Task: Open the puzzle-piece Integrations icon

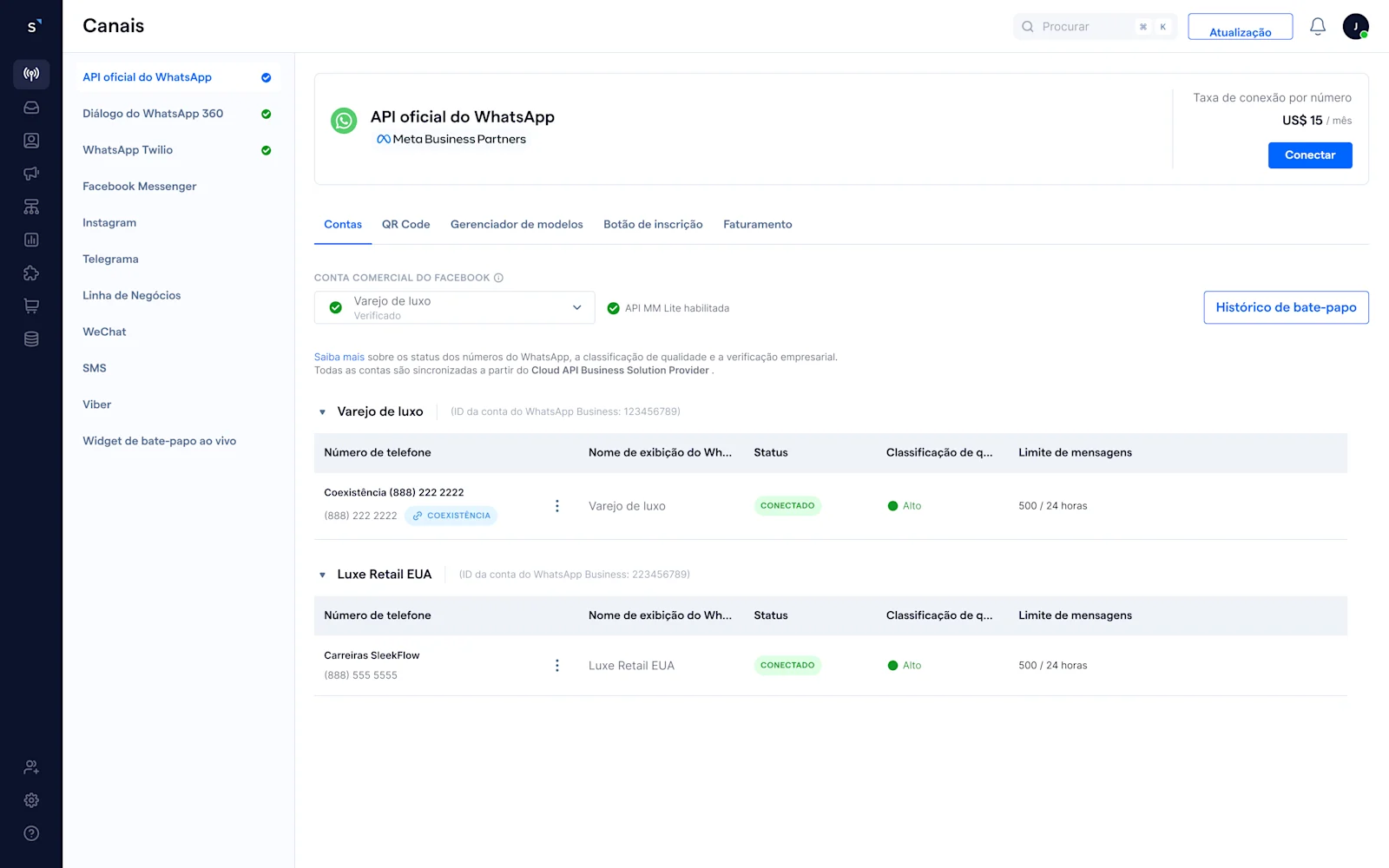Action: pyautogui.click(x=31, y=273)
